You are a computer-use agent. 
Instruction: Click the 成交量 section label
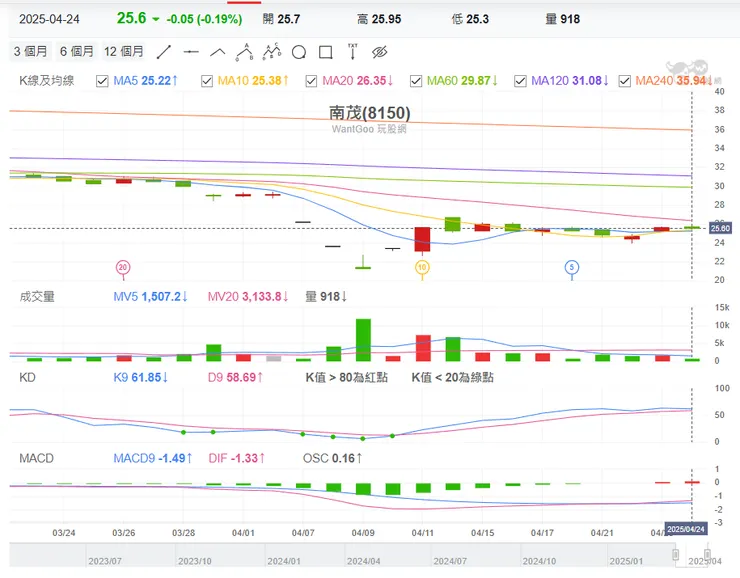37,297
